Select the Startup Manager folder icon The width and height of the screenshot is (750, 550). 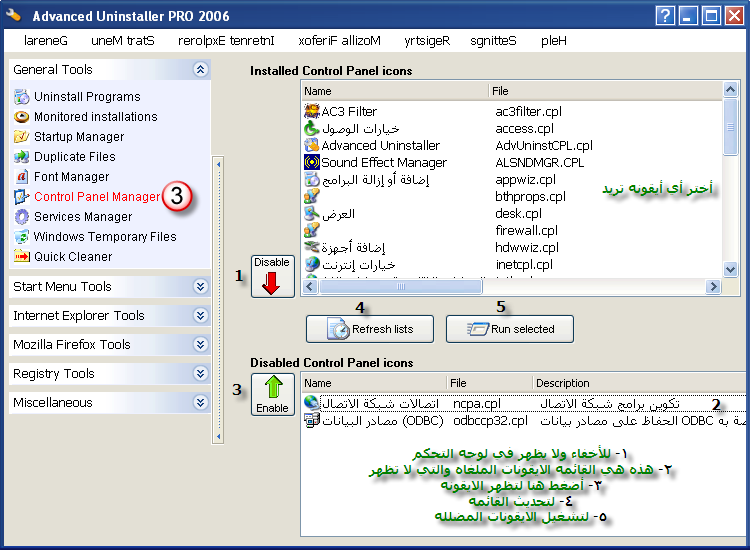(x=22, y=137)
